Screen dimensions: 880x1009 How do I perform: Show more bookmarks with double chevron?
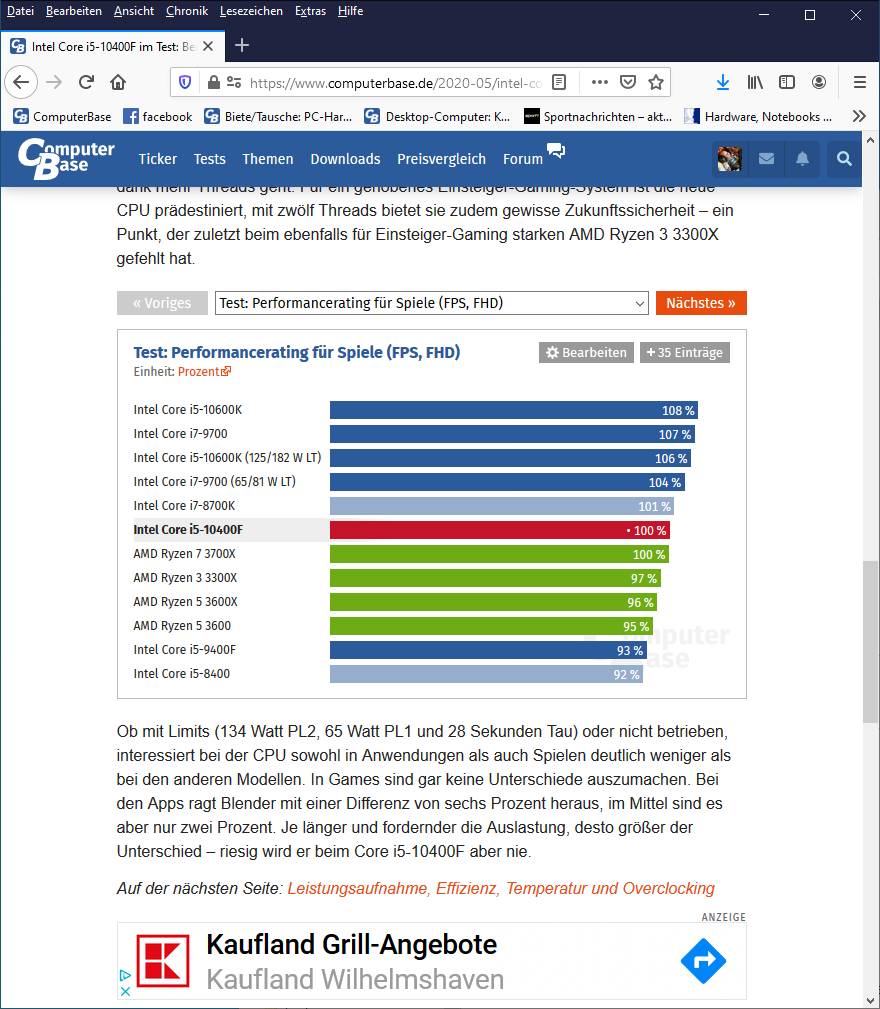tap(859, 116)
